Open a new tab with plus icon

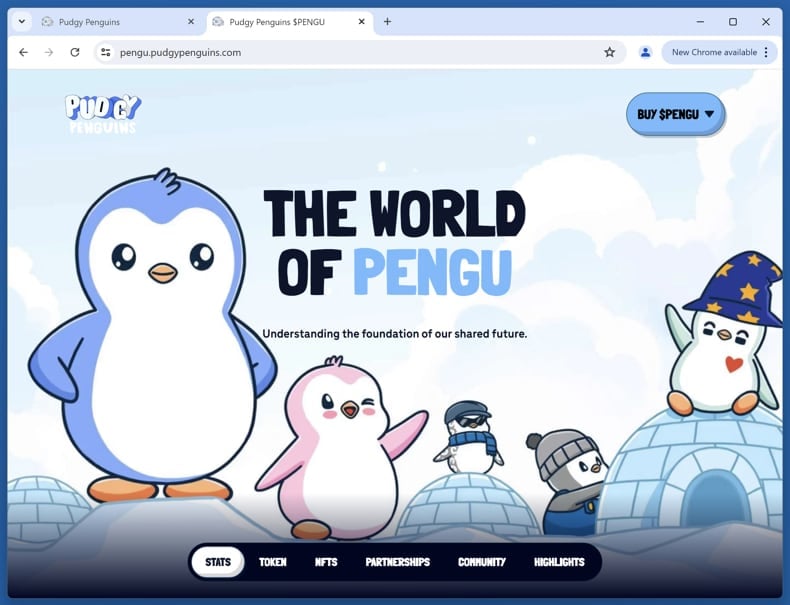pos(387,22)
